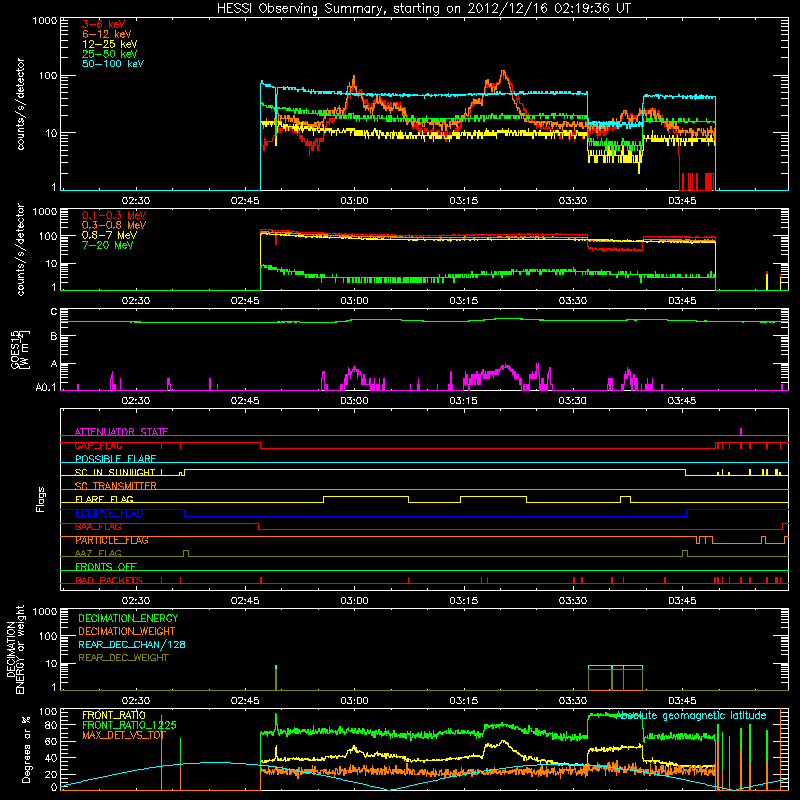The image size is (800, 800).
Task: Click the ECLIPSE_FLAG label
Action: click(x=109, y=513)
